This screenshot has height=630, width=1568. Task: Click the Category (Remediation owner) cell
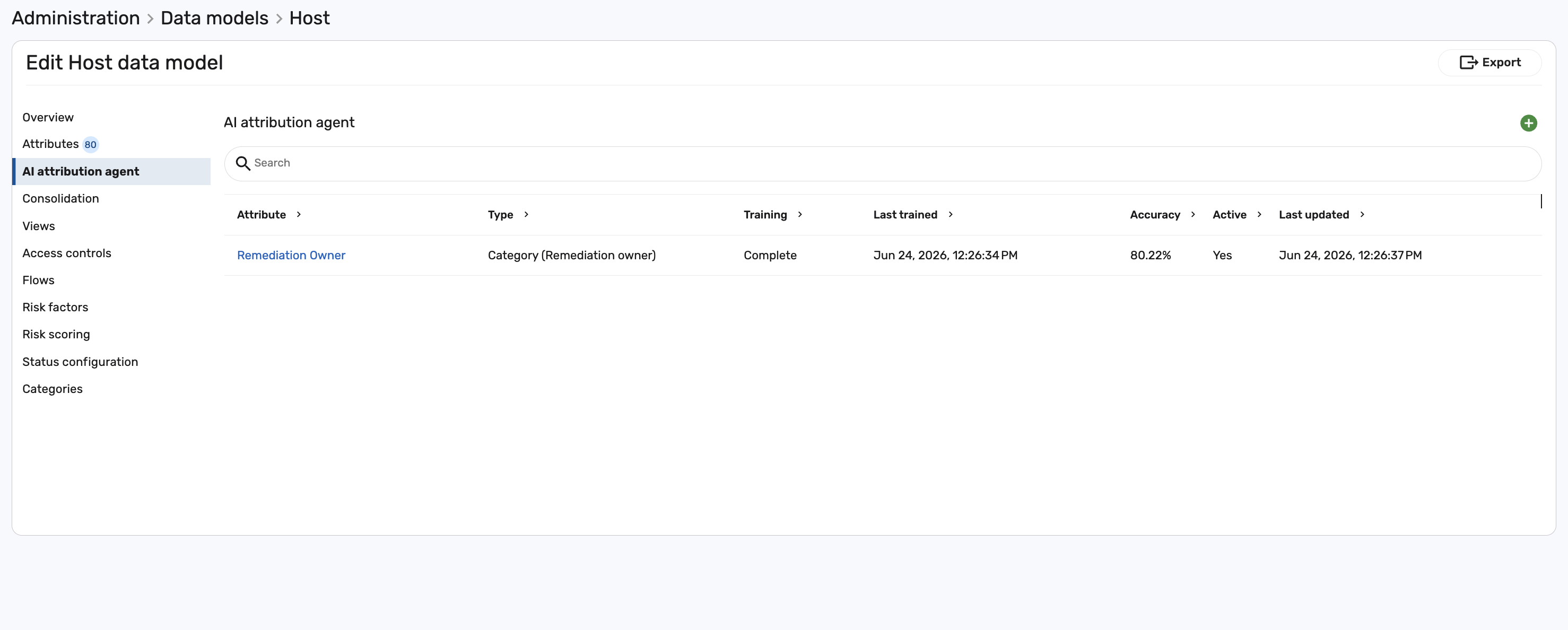[x=572, y=255]
